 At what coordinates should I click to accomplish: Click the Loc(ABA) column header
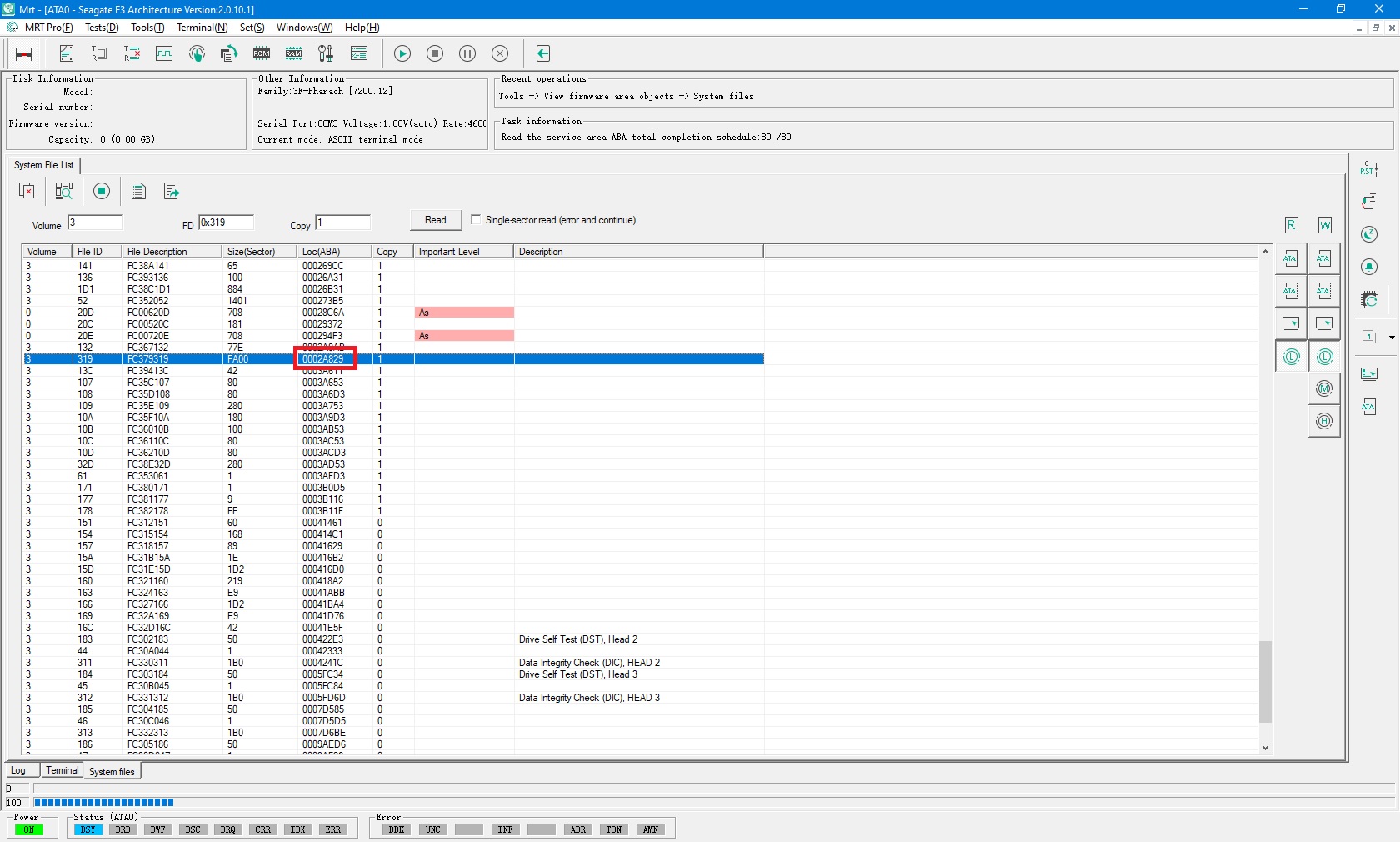click(334, 252)
